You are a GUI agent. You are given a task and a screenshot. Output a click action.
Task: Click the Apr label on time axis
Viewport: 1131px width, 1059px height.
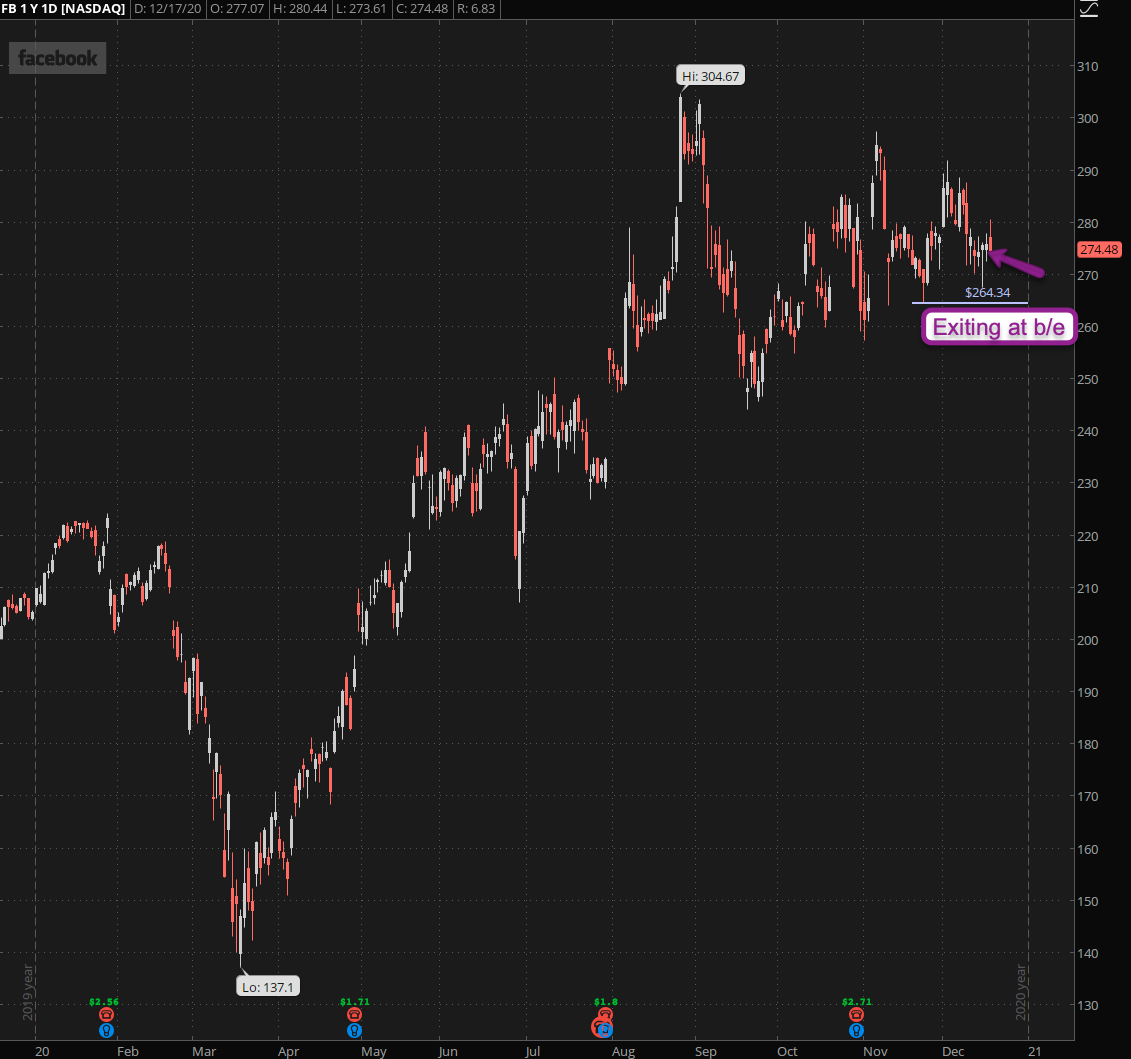(289, 1051)
